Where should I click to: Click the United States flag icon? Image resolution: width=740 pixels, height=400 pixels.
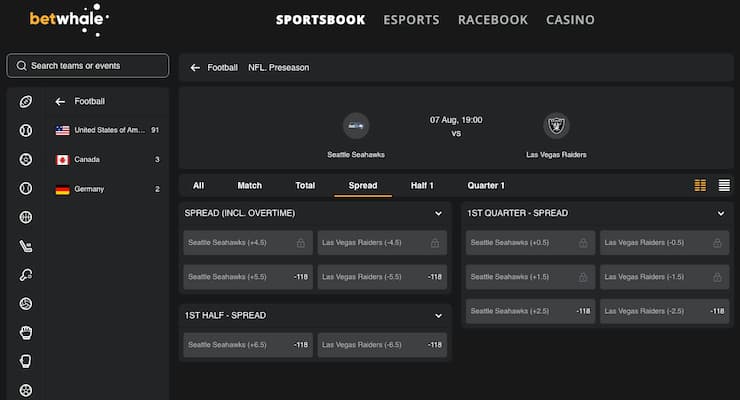click(x=62, y=130)
